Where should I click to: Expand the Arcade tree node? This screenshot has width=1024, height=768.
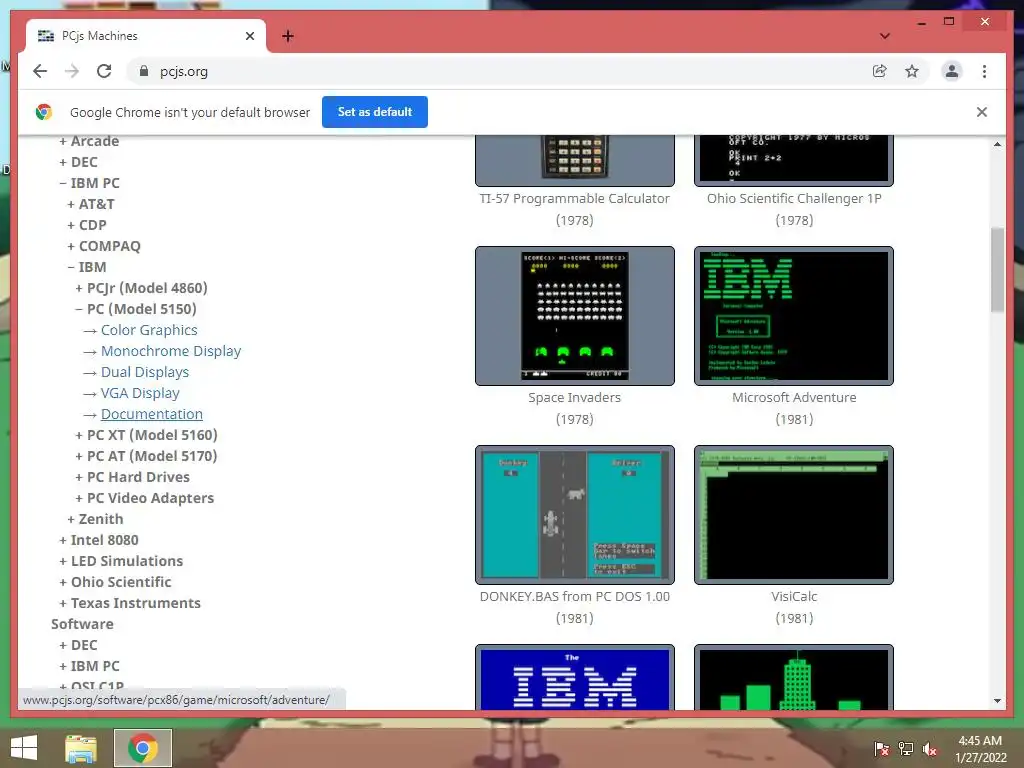click(x=89, y=141)
